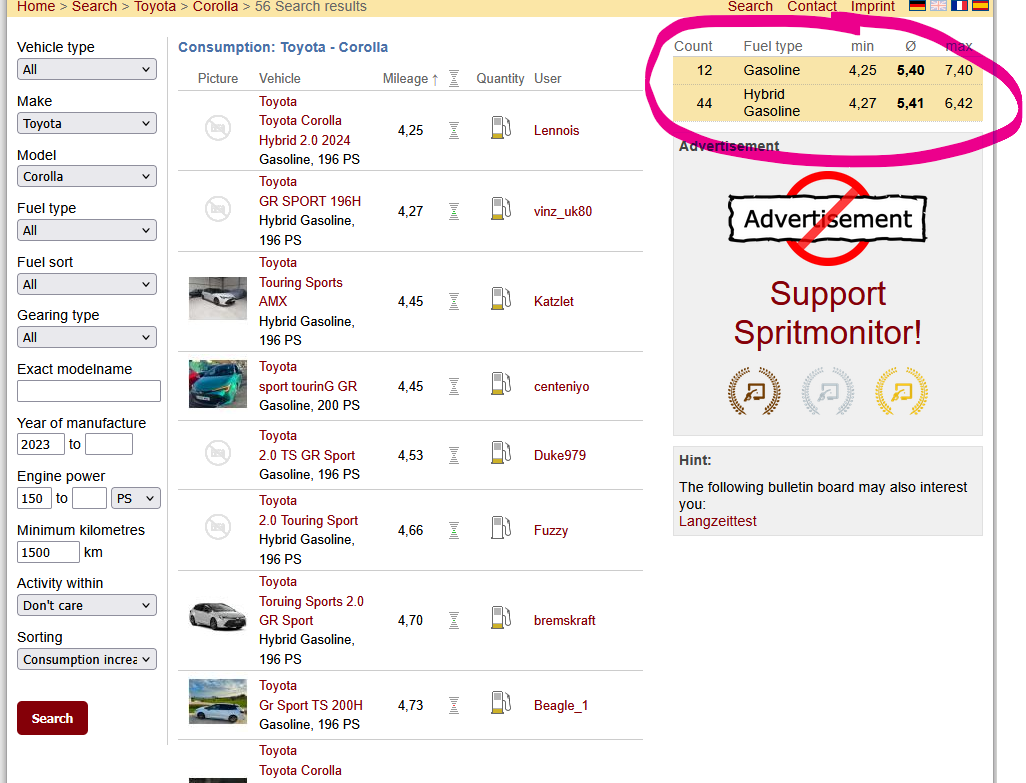Open the Gearing type dropdown

87,338
